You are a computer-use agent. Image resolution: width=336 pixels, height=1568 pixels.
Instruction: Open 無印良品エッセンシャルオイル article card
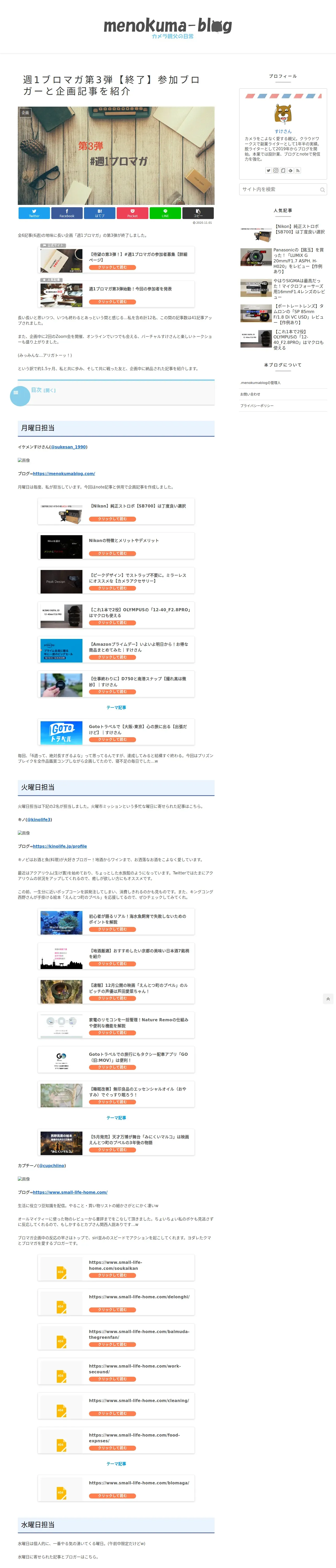coord(116,1095)
